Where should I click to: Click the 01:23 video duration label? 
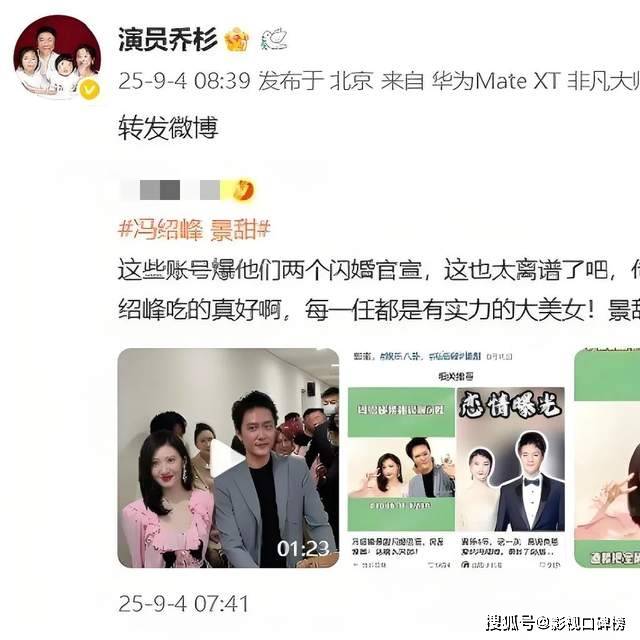coord(302,549)
